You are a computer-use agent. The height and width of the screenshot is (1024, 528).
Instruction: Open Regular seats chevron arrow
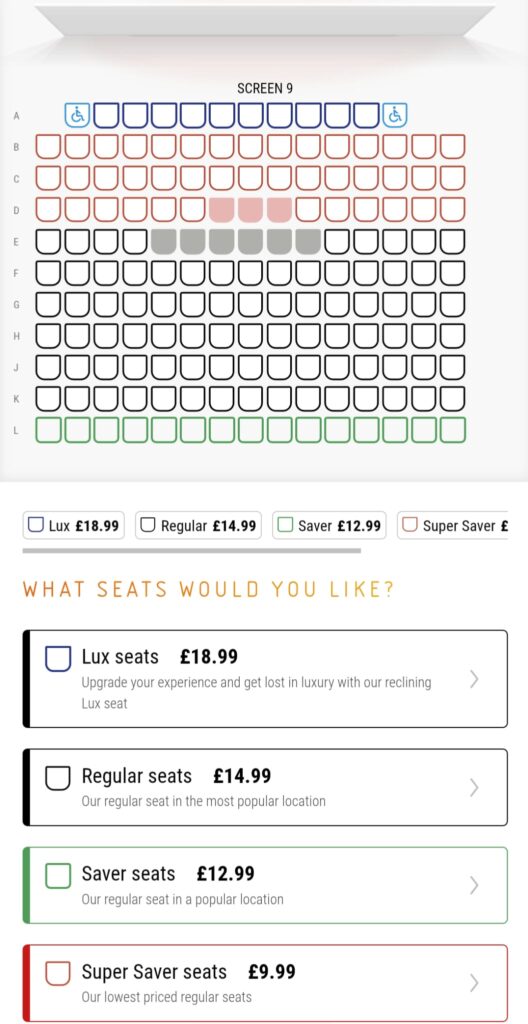(474, 788)
